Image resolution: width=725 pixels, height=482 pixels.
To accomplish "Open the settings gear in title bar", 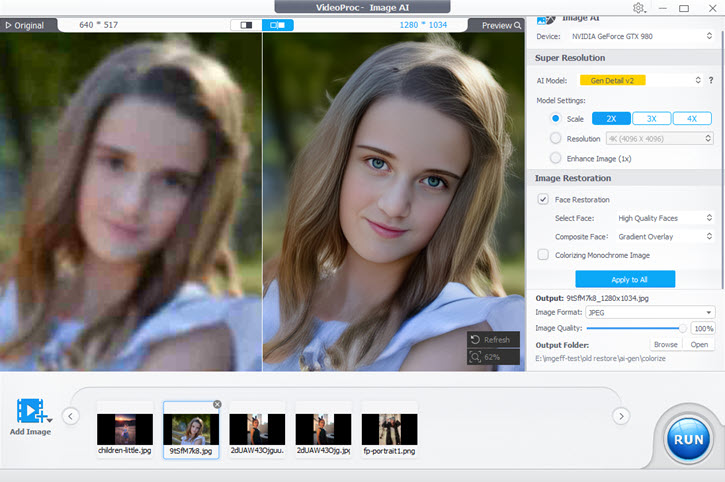I will tap(639, 8).
